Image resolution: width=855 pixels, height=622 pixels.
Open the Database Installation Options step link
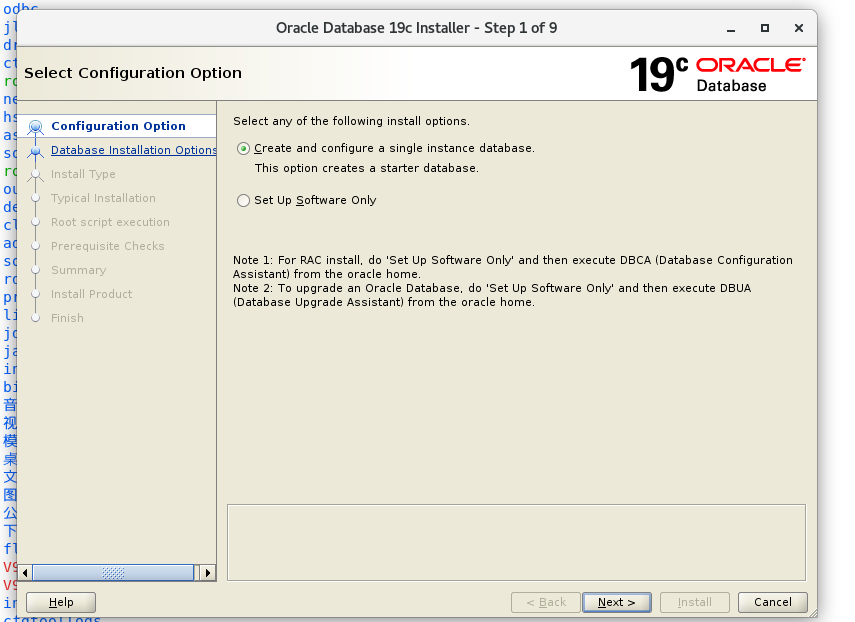pyautogui.click(x=134, y=150)
